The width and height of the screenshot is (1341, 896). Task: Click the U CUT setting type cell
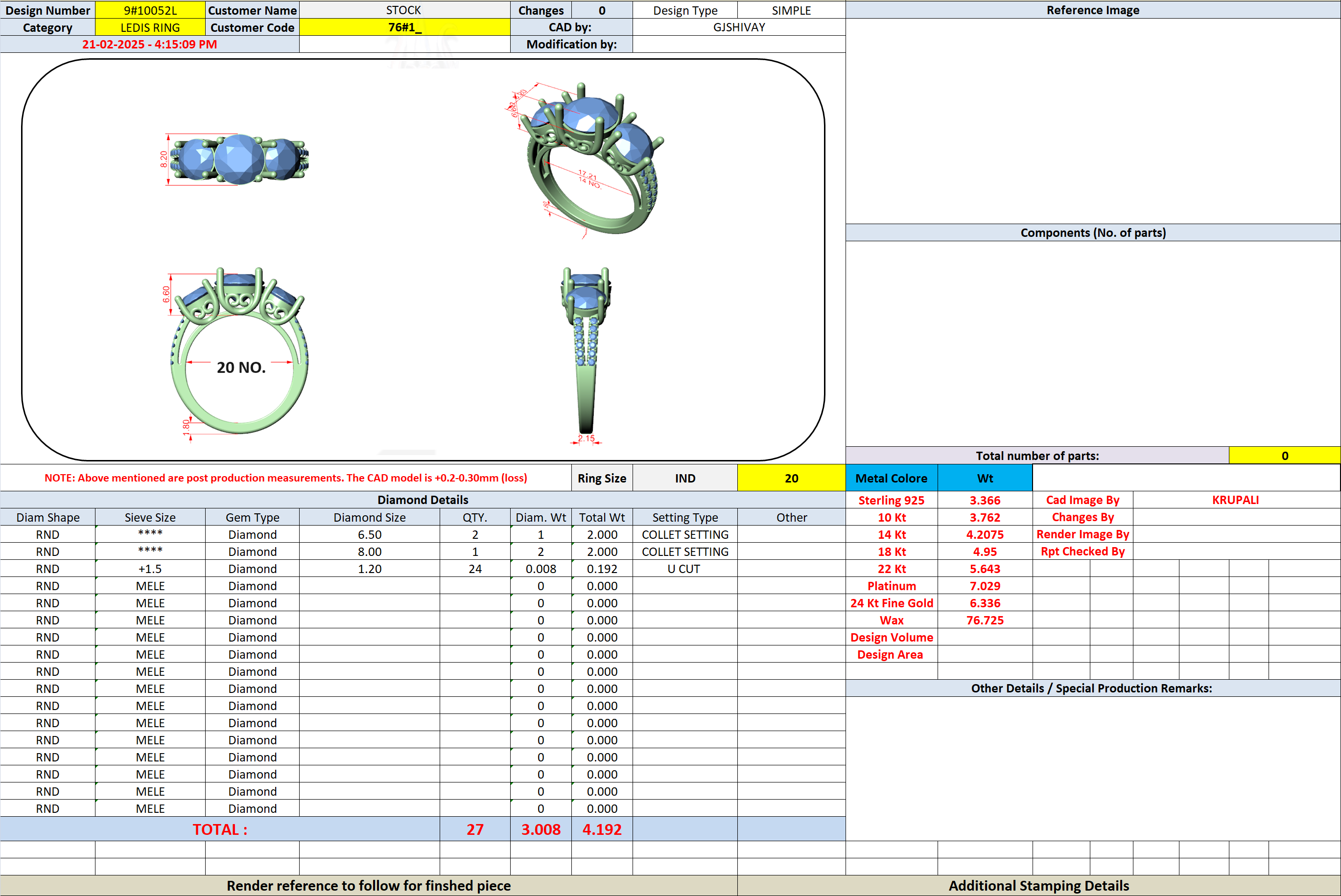point(685,569)
